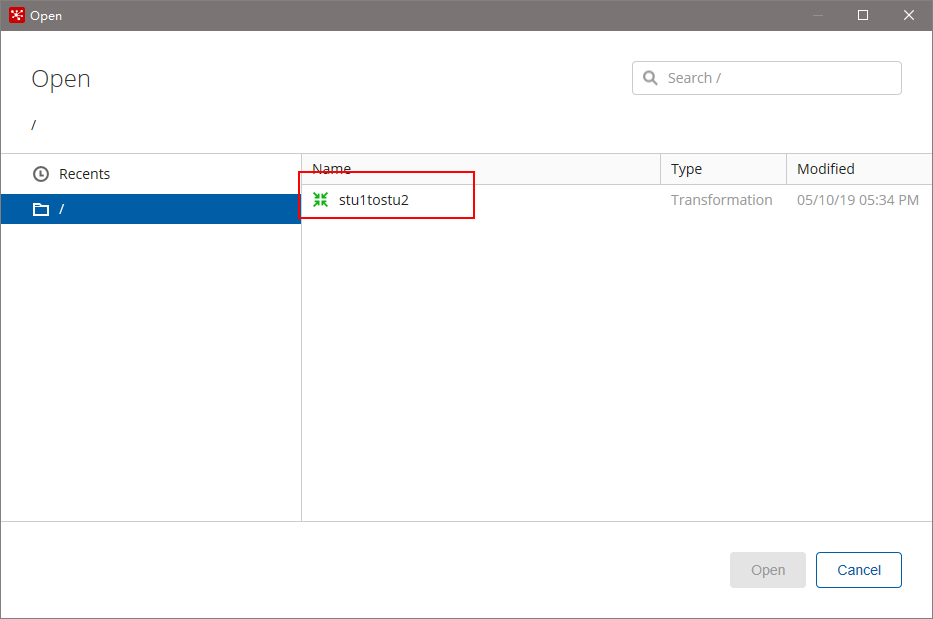Minimize the Open dialog window

(x=818, y=15)
